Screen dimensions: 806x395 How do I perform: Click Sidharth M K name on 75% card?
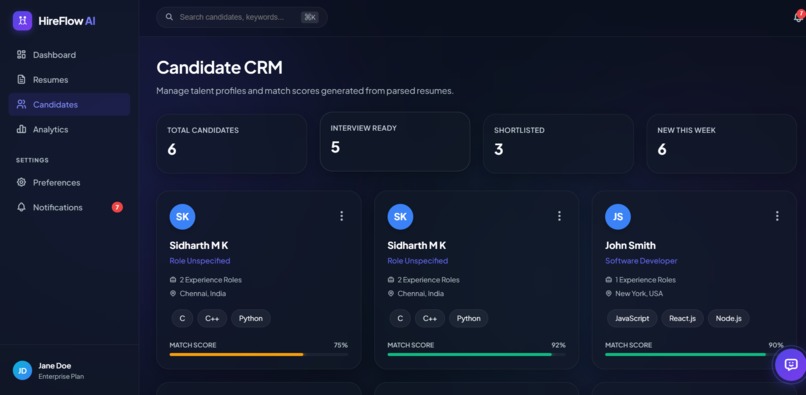point(199,245)
